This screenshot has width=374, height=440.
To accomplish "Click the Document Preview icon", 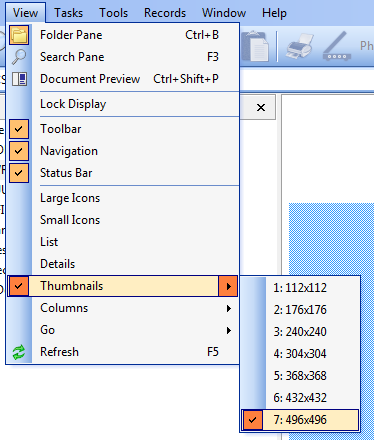I will (x=19, y=79).
